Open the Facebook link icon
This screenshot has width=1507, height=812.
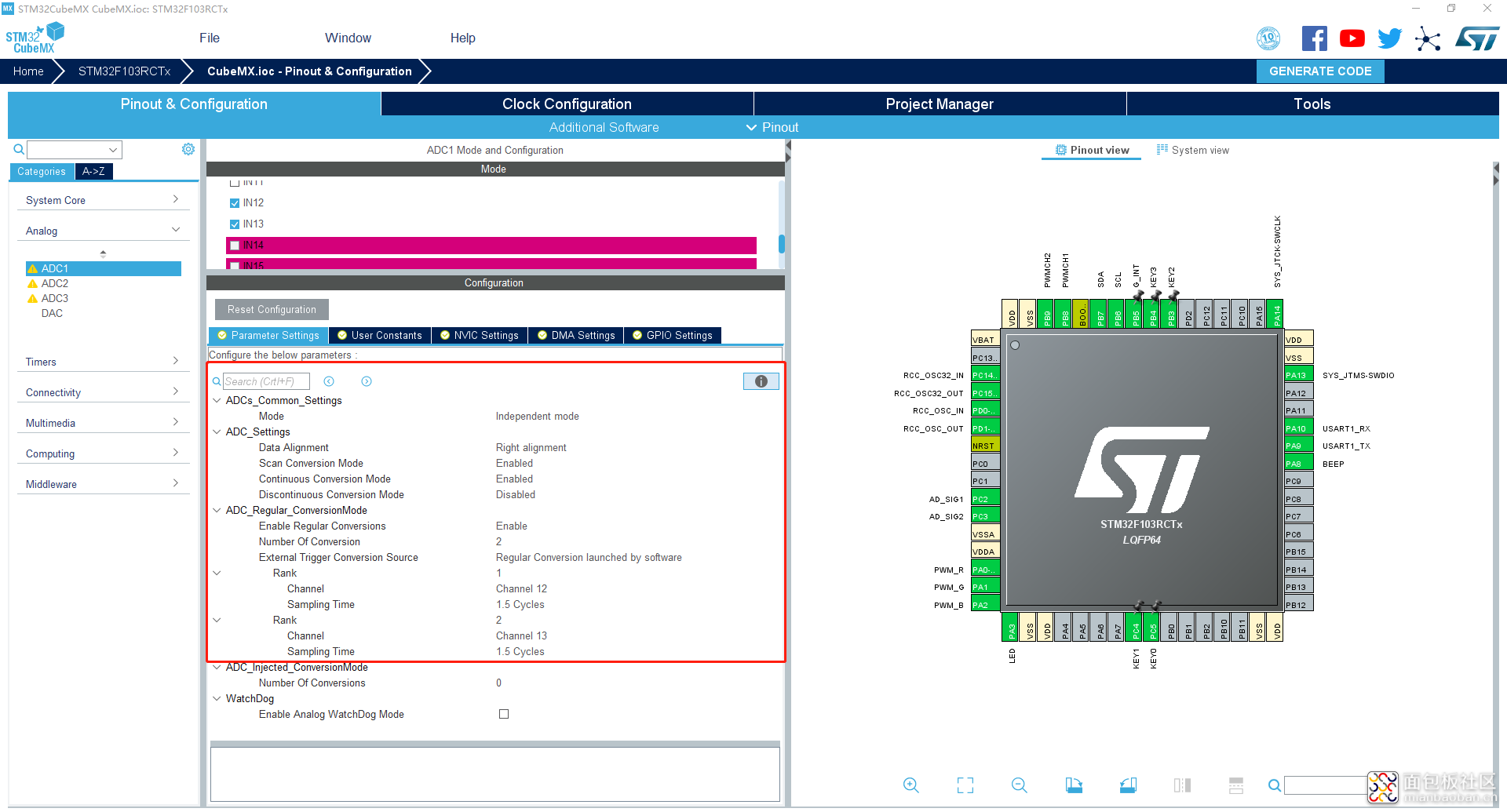(x=1315, y=38)
